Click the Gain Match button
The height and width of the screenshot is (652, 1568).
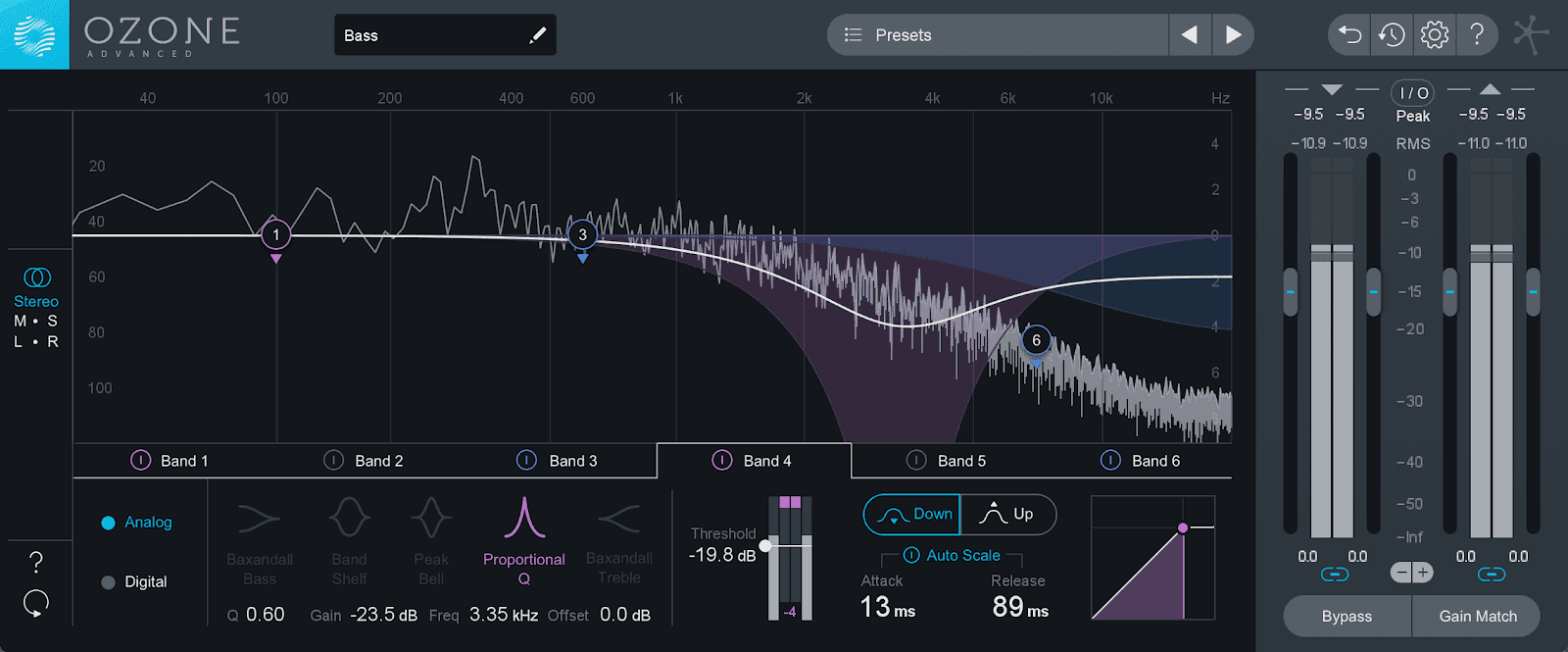[x=1477, y=616]
